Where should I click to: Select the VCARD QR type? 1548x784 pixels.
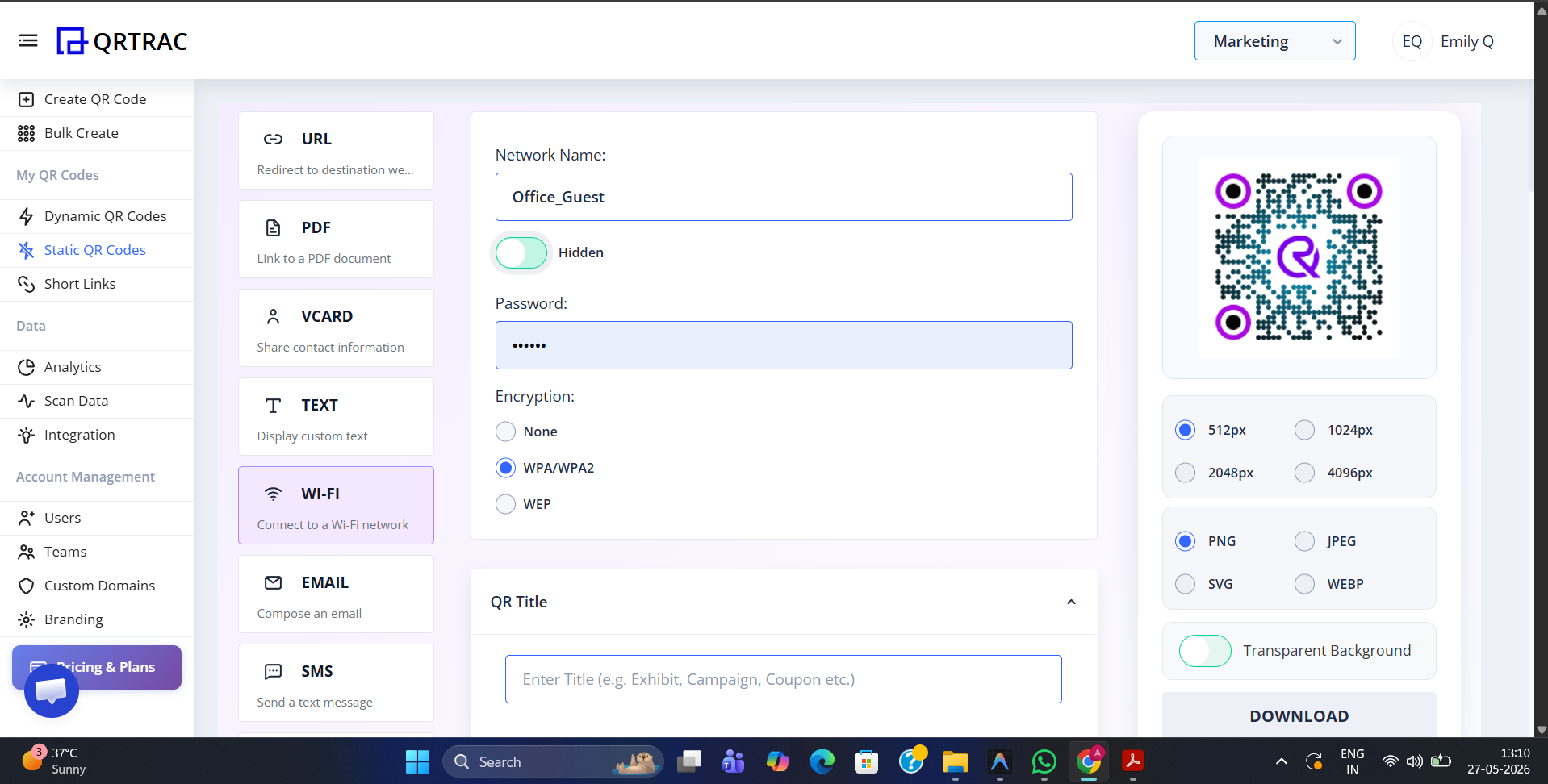pyautogui.click(x=336, y=328)
